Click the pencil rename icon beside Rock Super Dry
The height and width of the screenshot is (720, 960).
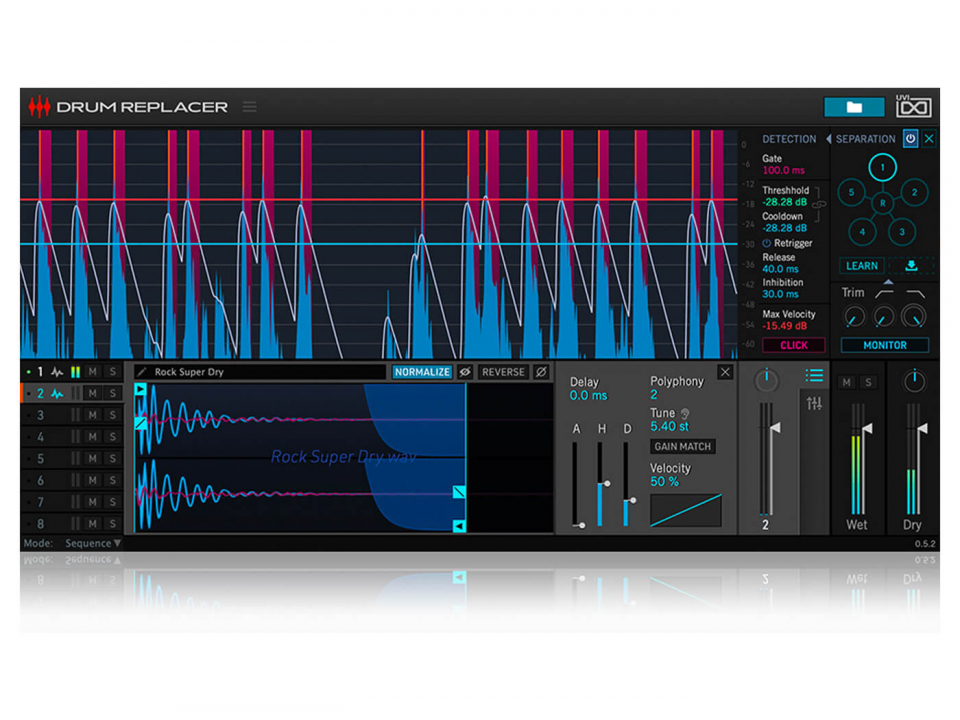[x=141, y=372]
